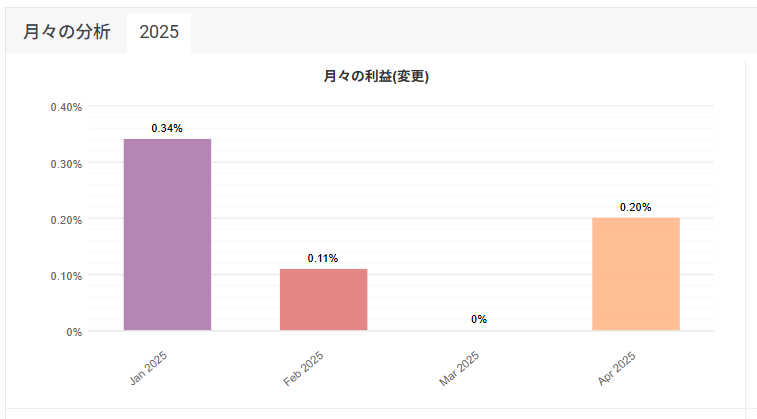The height and width of the screenshot is (419, 757).
Task: Click the 月々の分析 heading tab
Action: pos(67,32)
